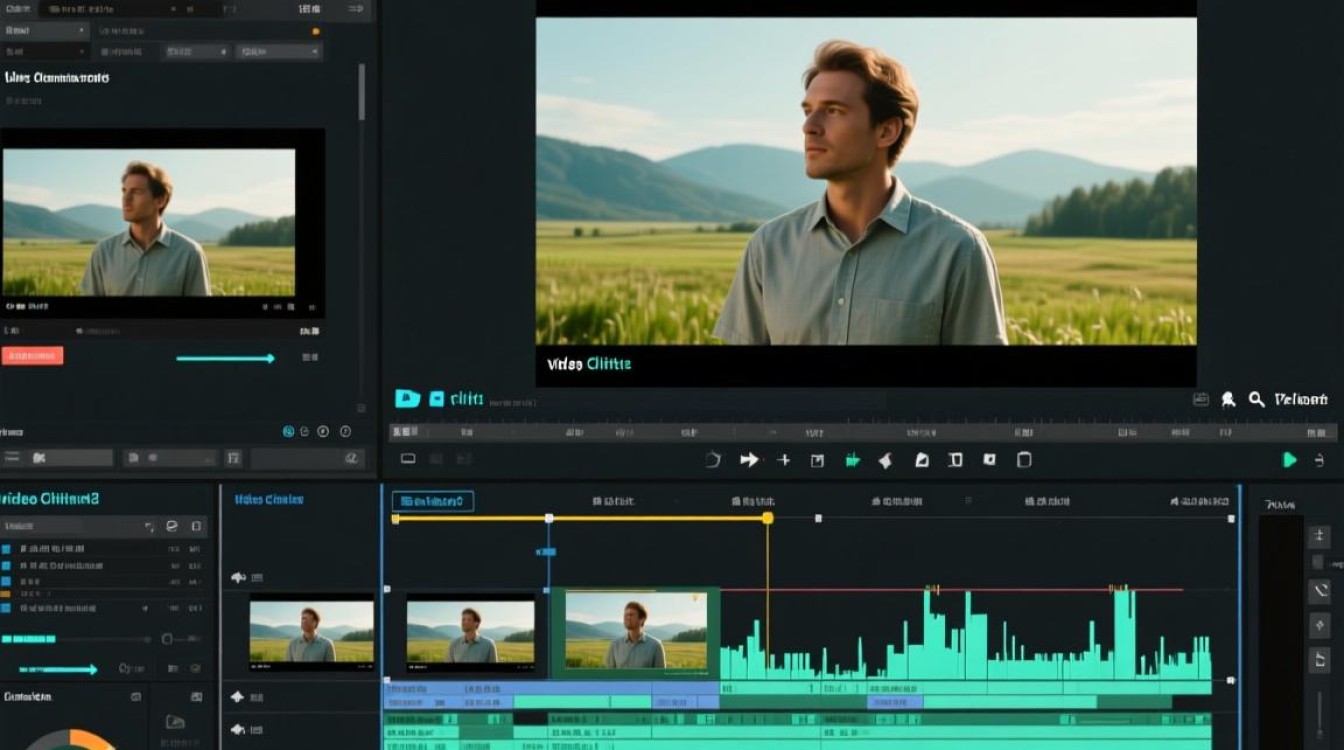The height and width of the screenshot is (750, 1344).
Task: Open the rightmost dropdown in the left panel's top rows
Action: [x=278, y=51]
